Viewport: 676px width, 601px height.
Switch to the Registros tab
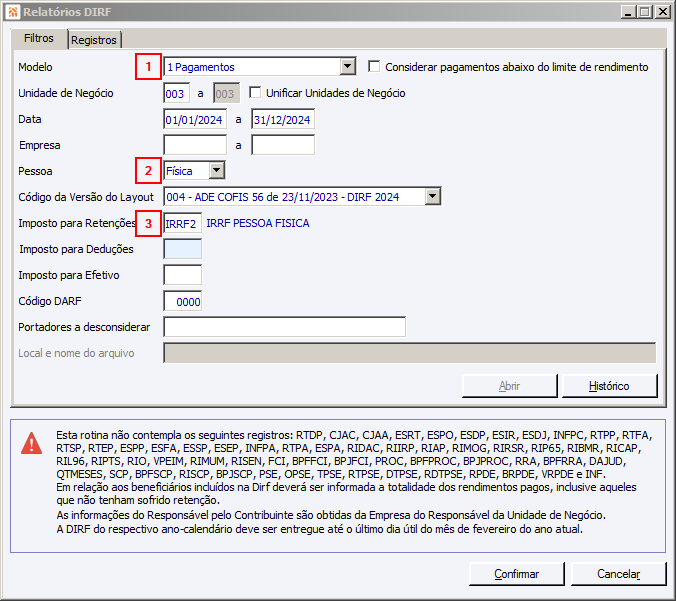[94, 40]
